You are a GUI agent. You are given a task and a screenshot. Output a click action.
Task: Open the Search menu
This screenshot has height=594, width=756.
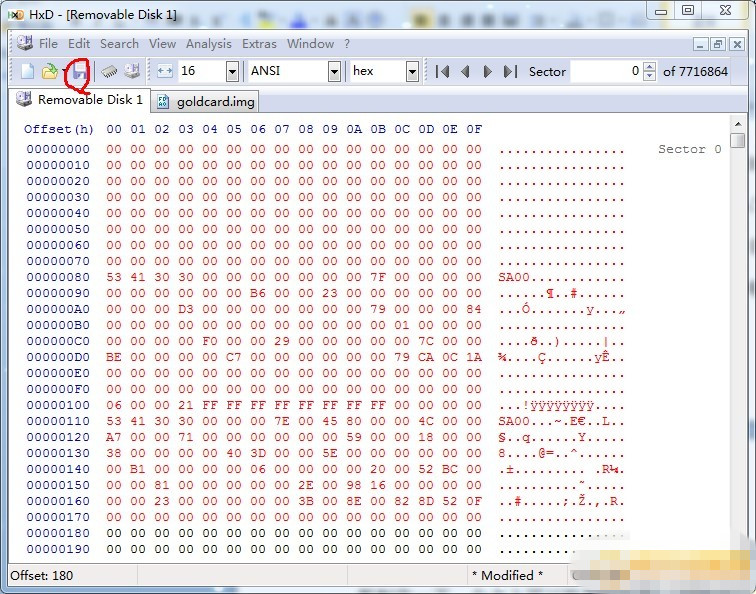[119, 44]
